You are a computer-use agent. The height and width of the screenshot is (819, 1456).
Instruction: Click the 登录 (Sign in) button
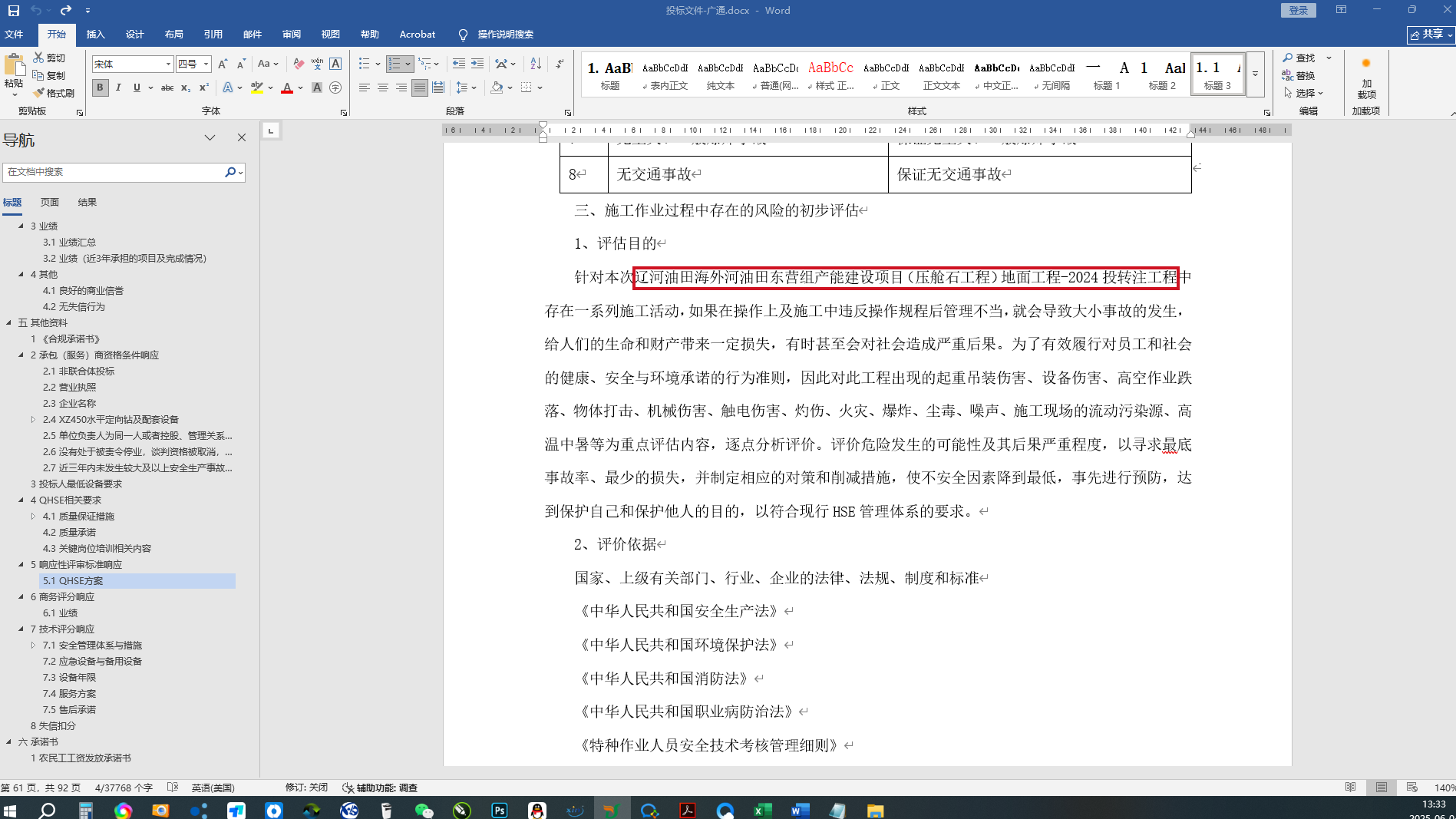tap(1299, 10)
